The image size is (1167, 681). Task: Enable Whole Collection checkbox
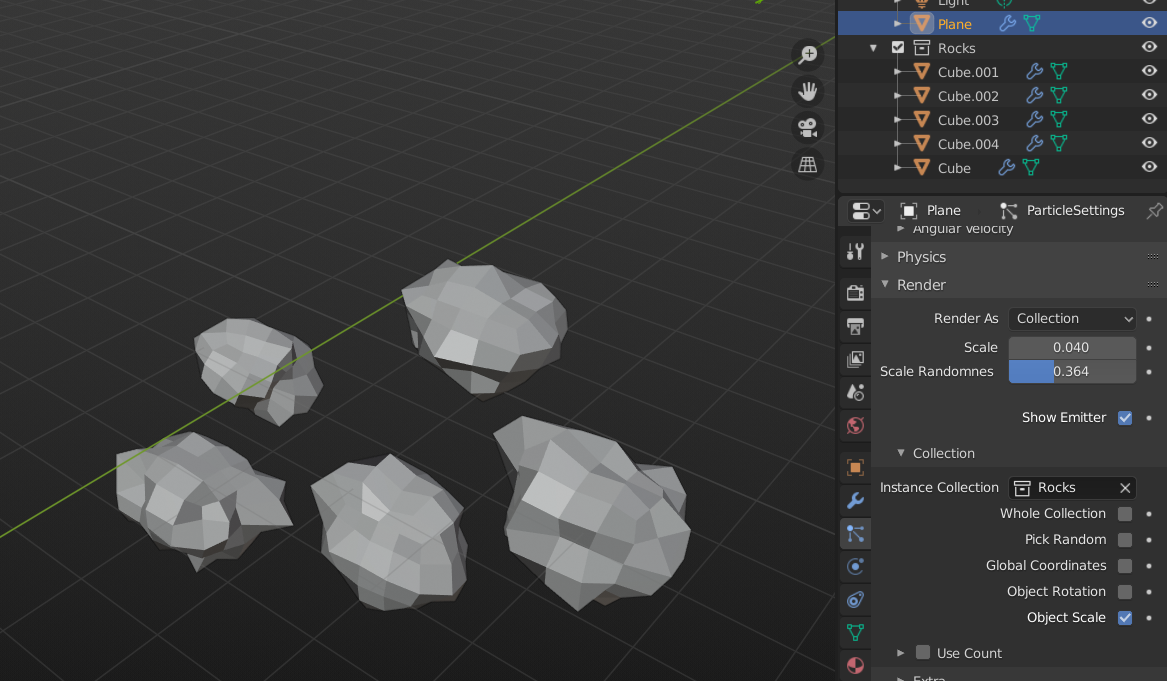1125,514
